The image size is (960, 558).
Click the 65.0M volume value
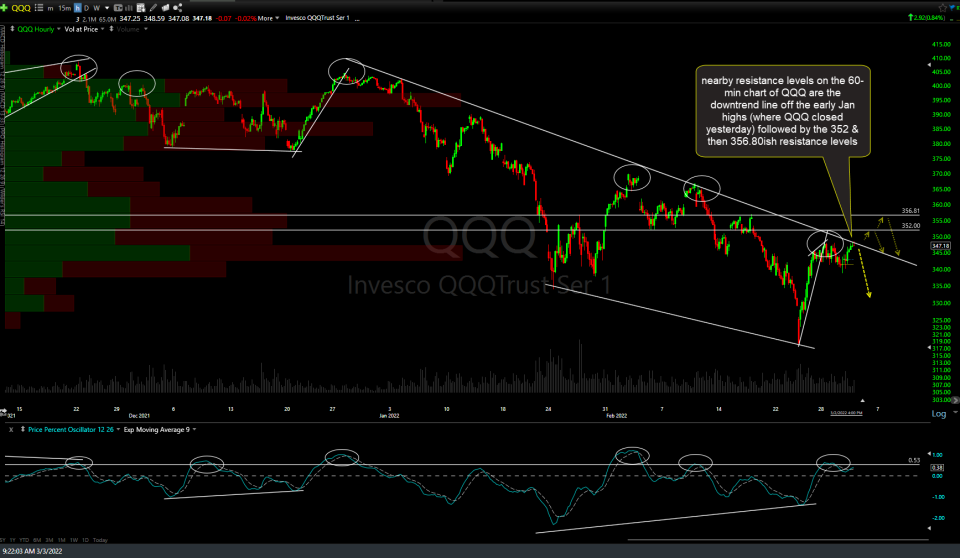tap(107, 19)
